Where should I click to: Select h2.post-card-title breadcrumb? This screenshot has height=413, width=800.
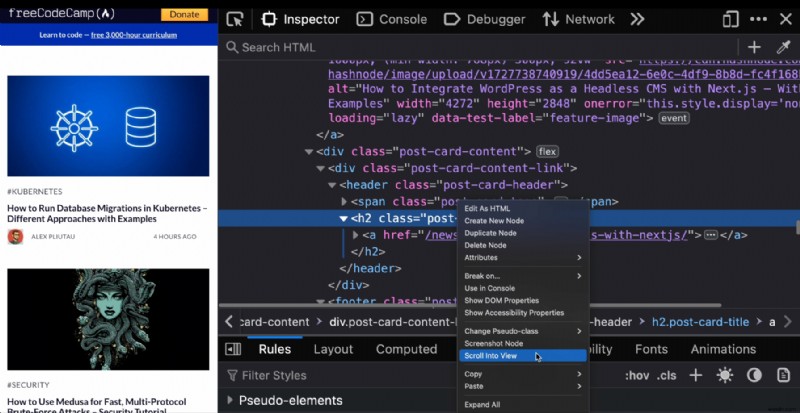coord(701,322)
